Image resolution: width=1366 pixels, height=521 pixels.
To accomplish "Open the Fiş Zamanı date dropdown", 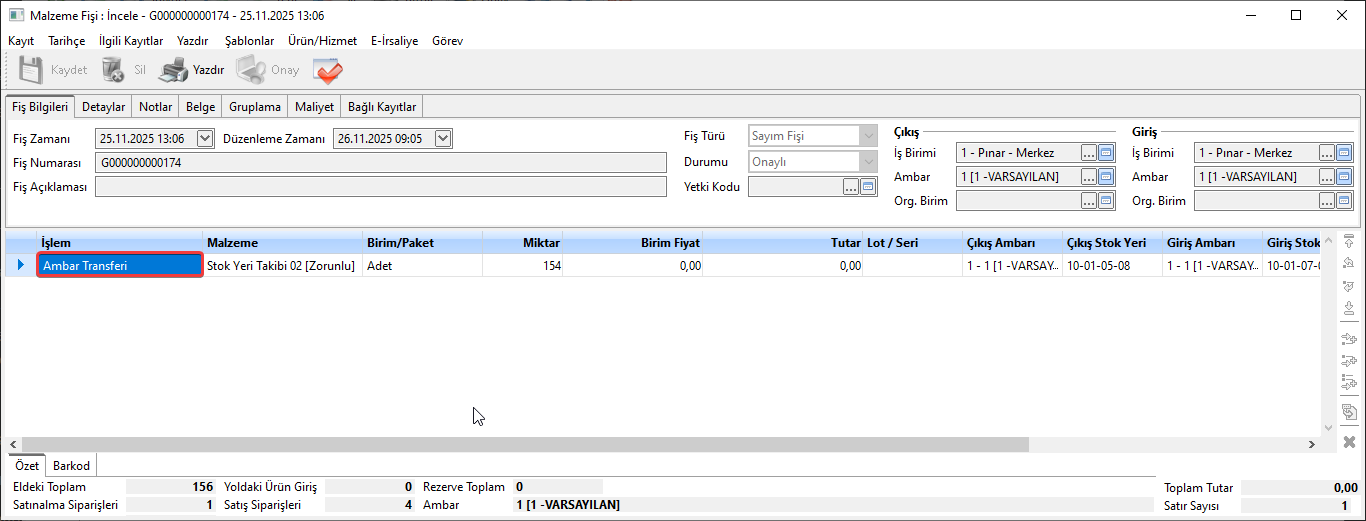I will tap(206, 139).
